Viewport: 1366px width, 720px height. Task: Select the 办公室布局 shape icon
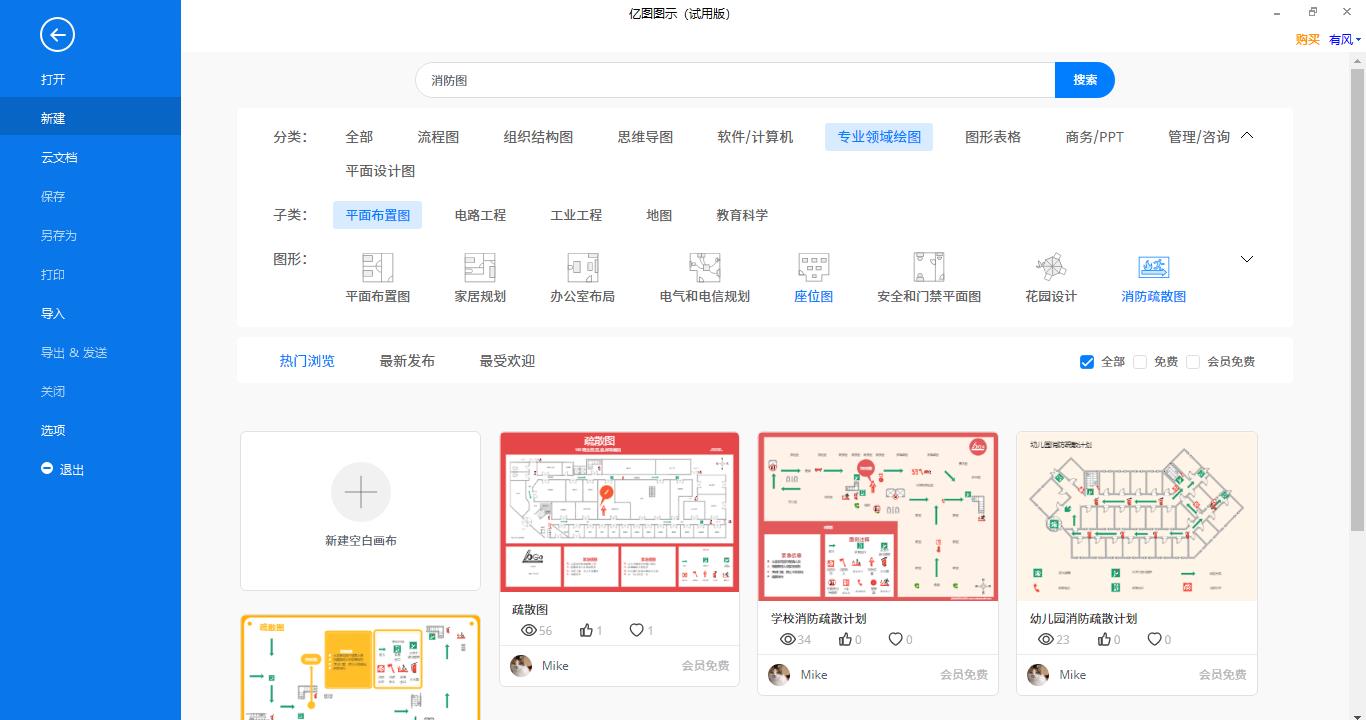pyautogui.click(x=582, y=267)
